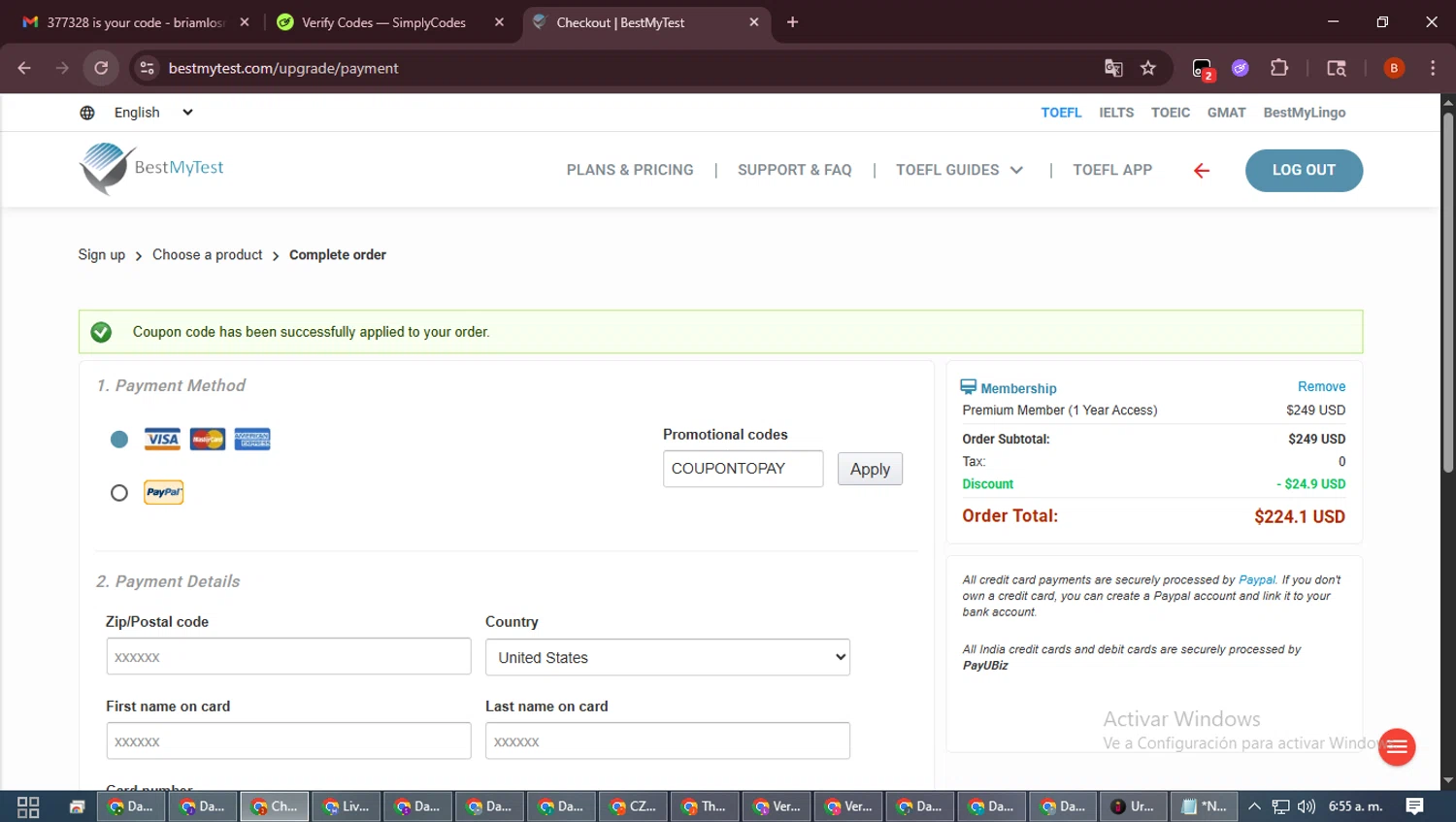This screenshot has height=822, width=1456.
Task: Click the First name on card field
Action: point(288,740)
